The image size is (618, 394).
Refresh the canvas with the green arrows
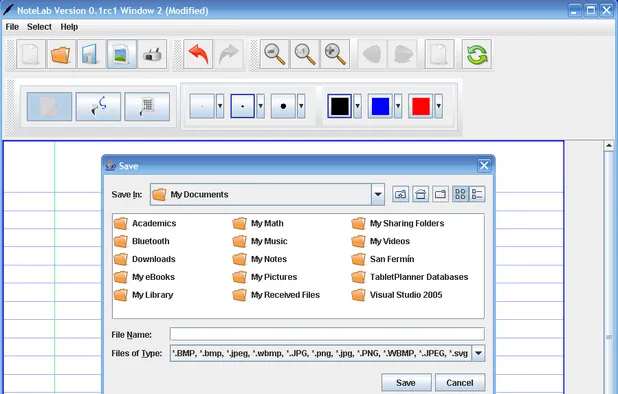click(477, 54)
